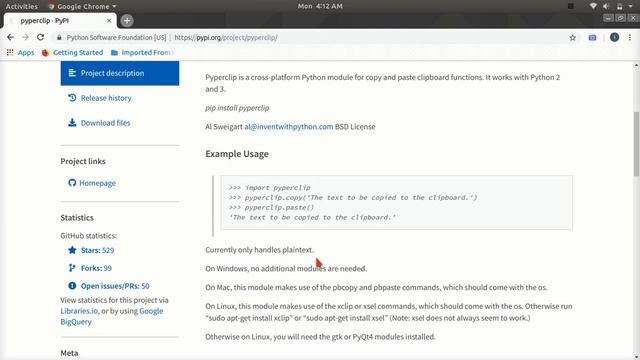This screenshot has height=360, width=640.
Task: Click the pyperclip.paste() code line
Action: [271, 207]
